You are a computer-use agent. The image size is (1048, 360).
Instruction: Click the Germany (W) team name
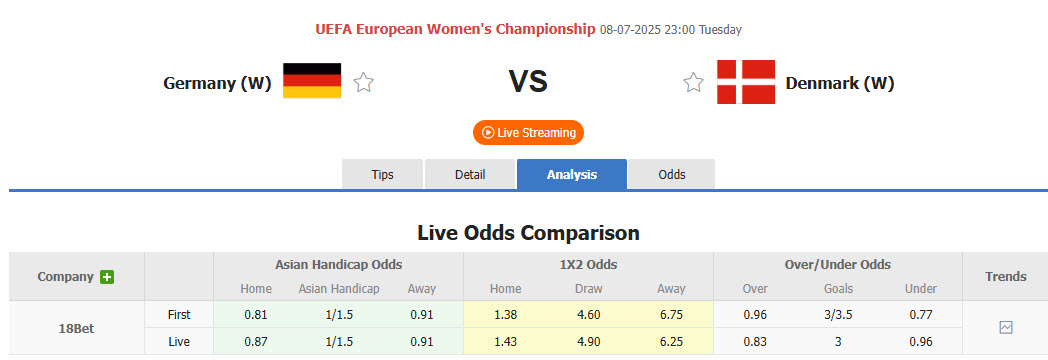(x=217, y=83)
